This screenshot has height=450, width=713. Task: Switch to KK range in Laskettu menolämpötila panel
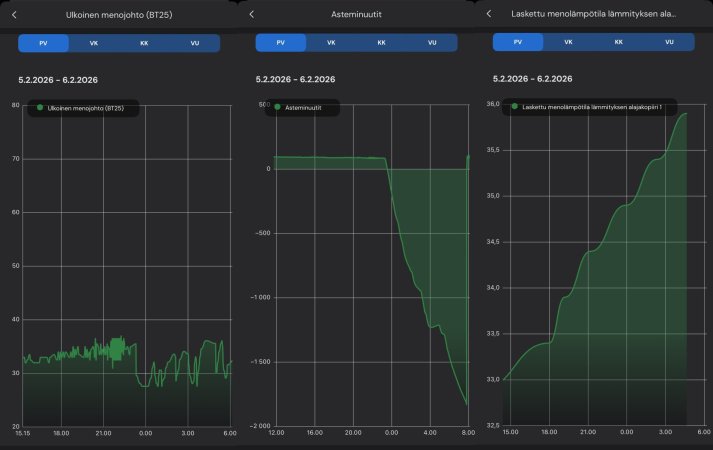click(619, 43)
